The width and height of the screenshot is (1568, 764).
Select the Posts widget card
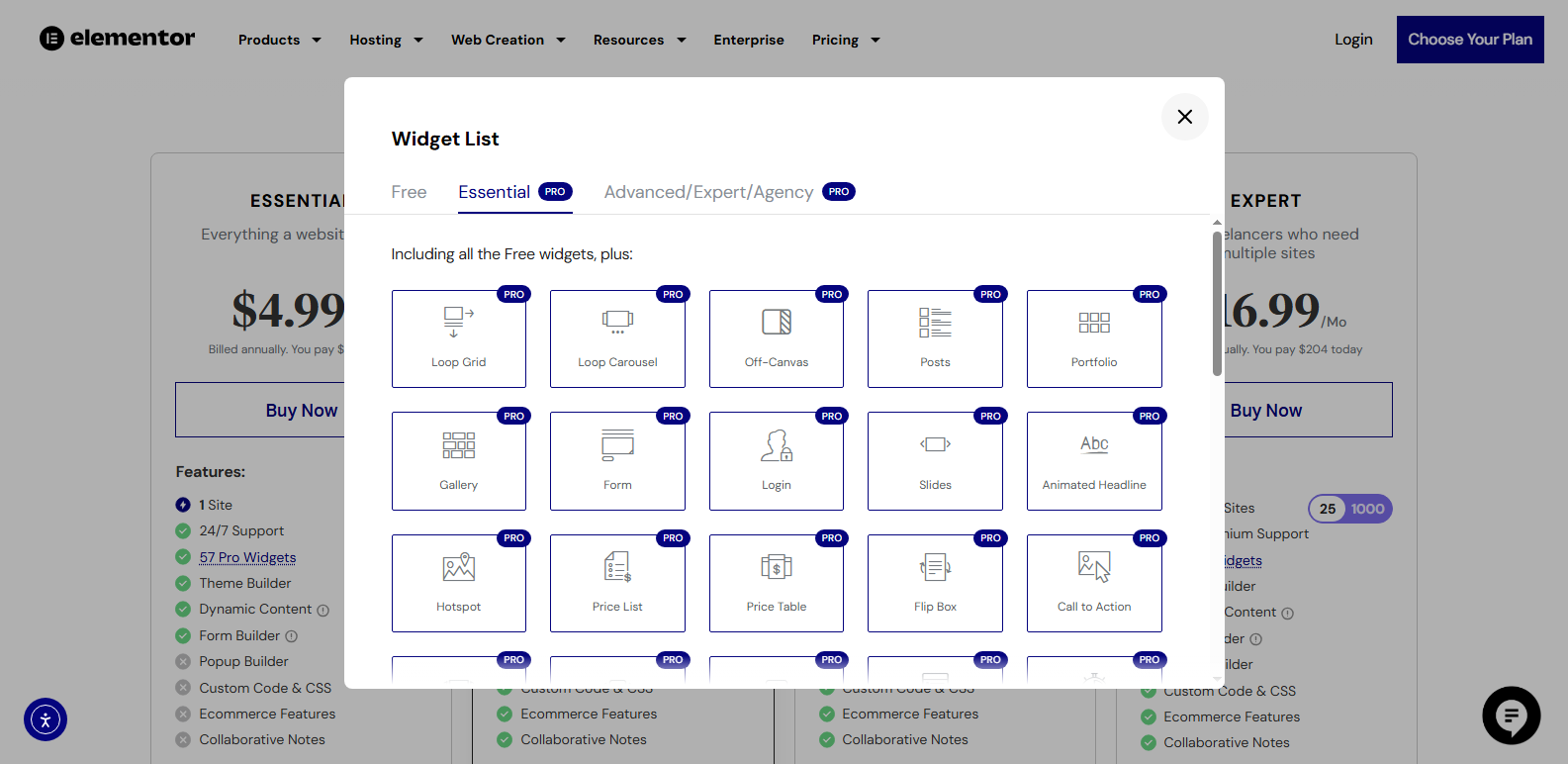click(935, 338)
